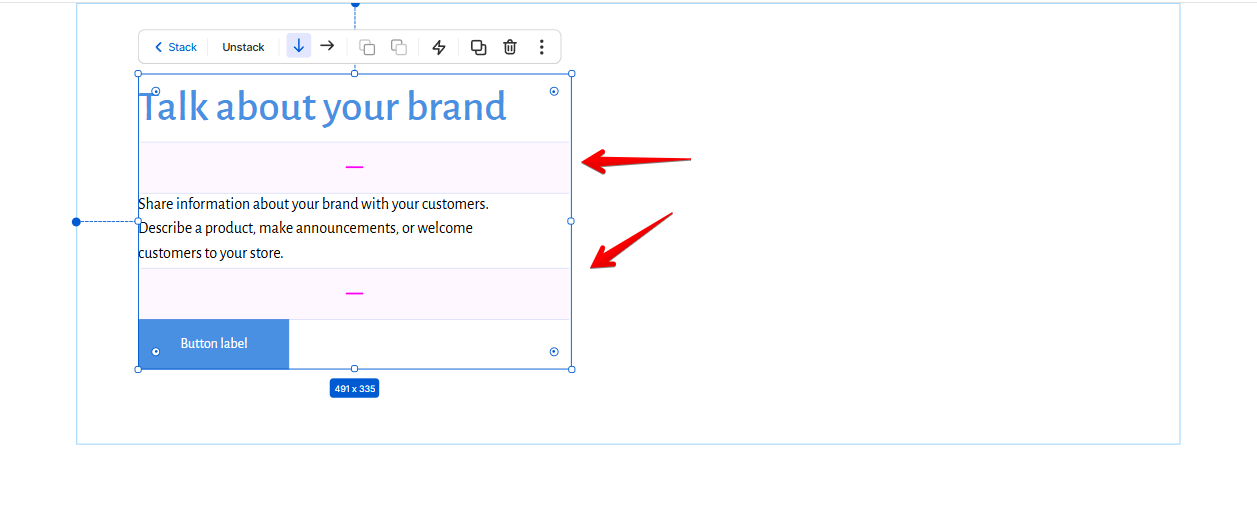Select the vertical stack direction arrow
The width and height of the screenshot is (1257, 522).
pyautogui.click(x=298, y=46)
